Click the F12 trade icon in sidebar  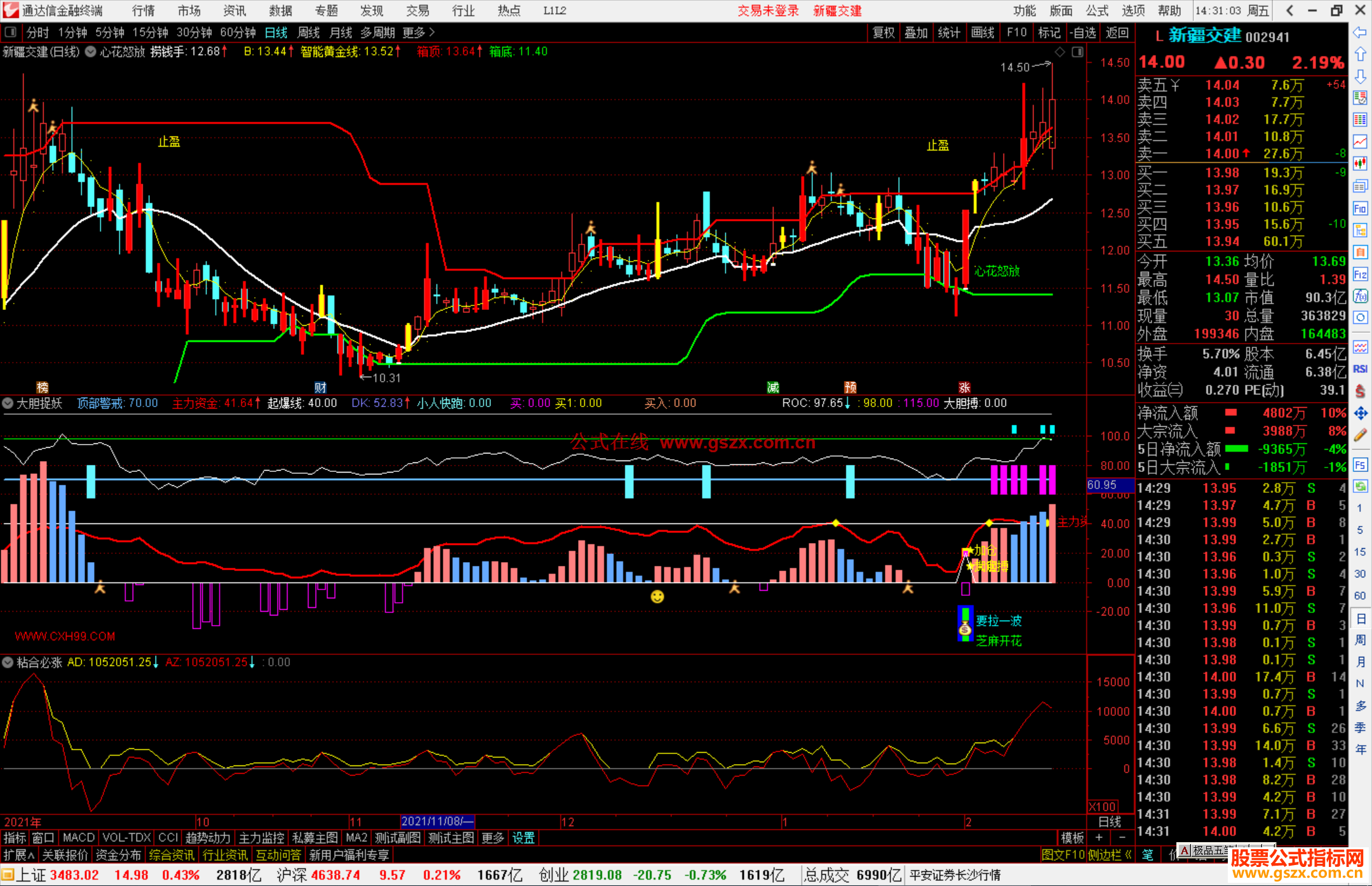pos(1360,274)
